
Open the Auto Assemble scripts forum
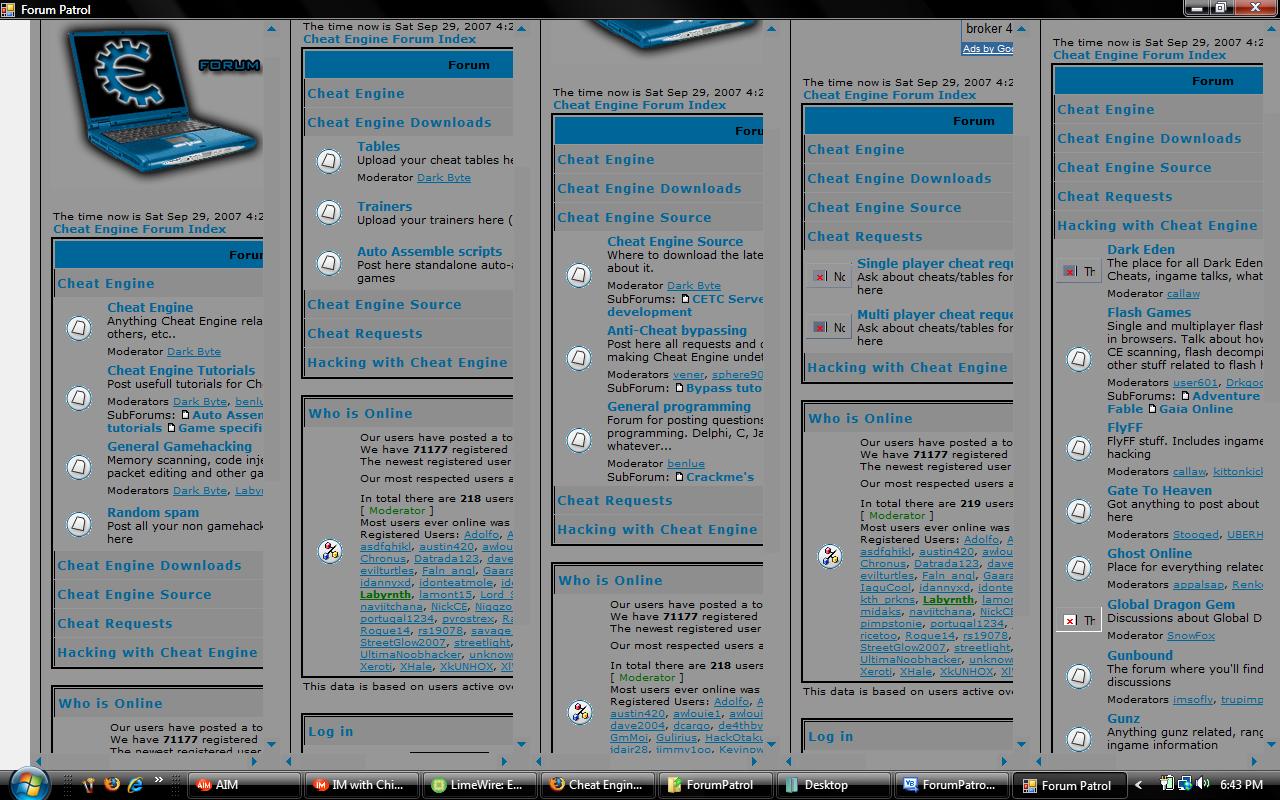tap(430, 252)
